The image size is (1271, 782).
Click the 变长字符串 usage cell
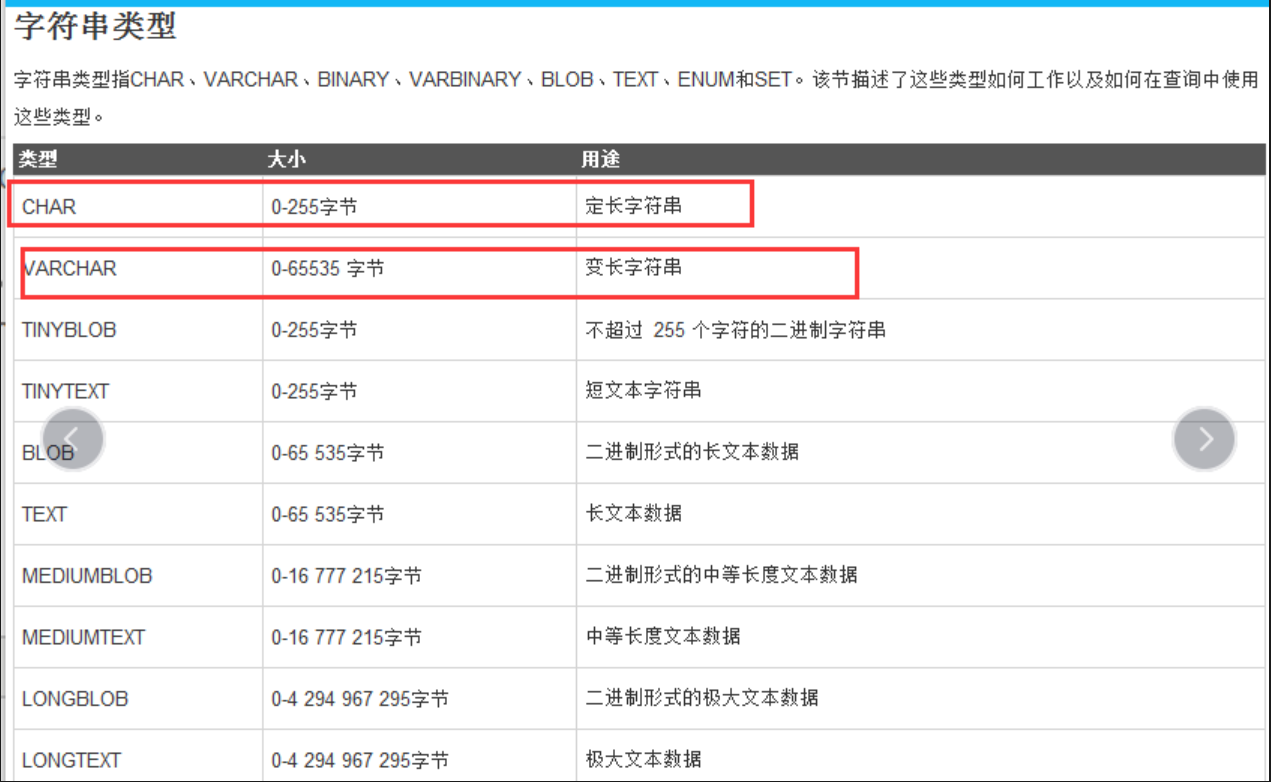[921, 268]
